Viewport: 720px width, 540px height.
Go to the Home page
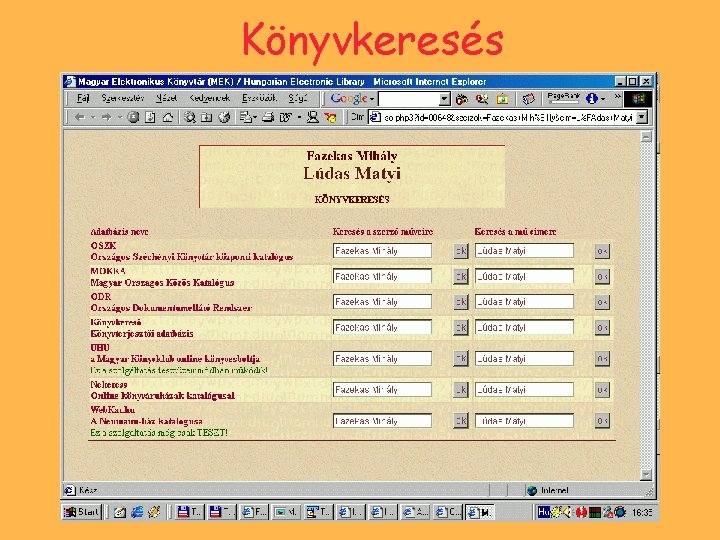coord(168,118)
